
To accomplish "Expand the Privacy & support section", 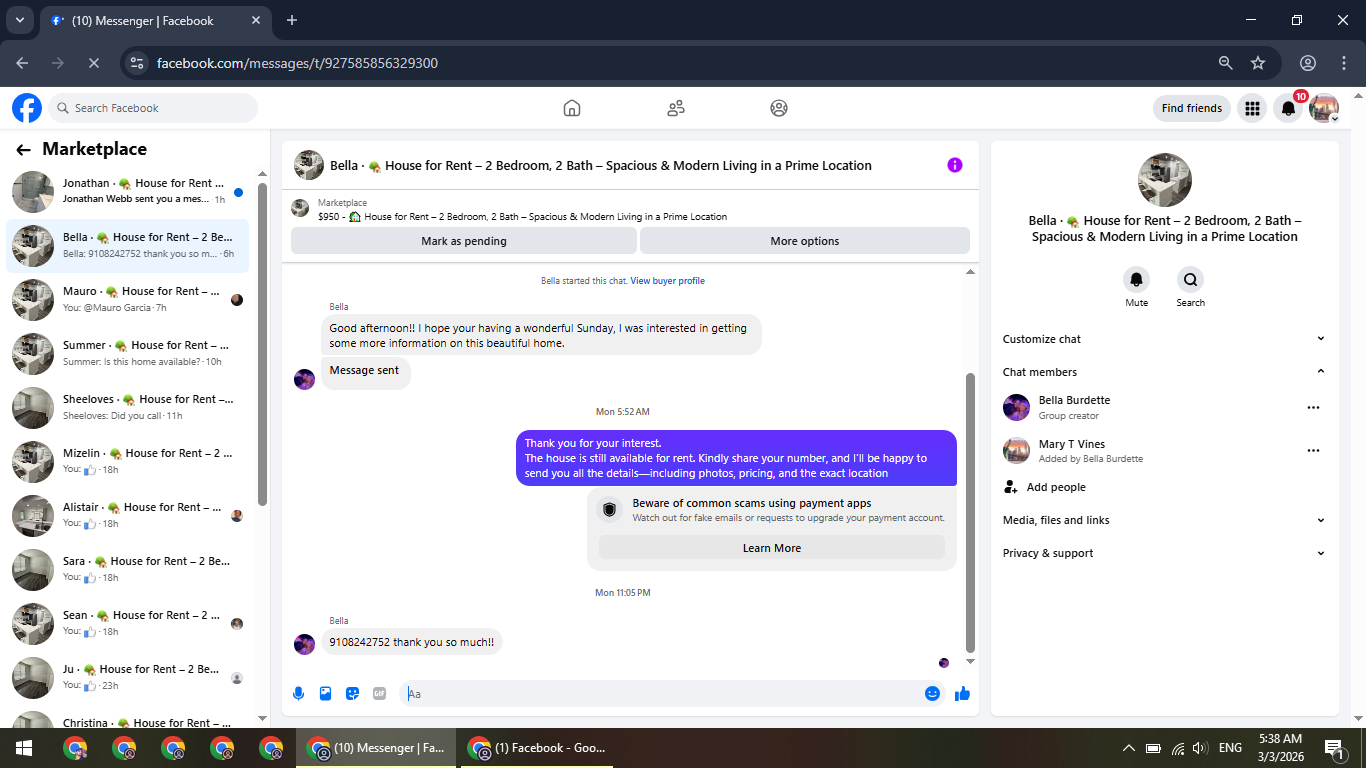I will (1165, 553).
